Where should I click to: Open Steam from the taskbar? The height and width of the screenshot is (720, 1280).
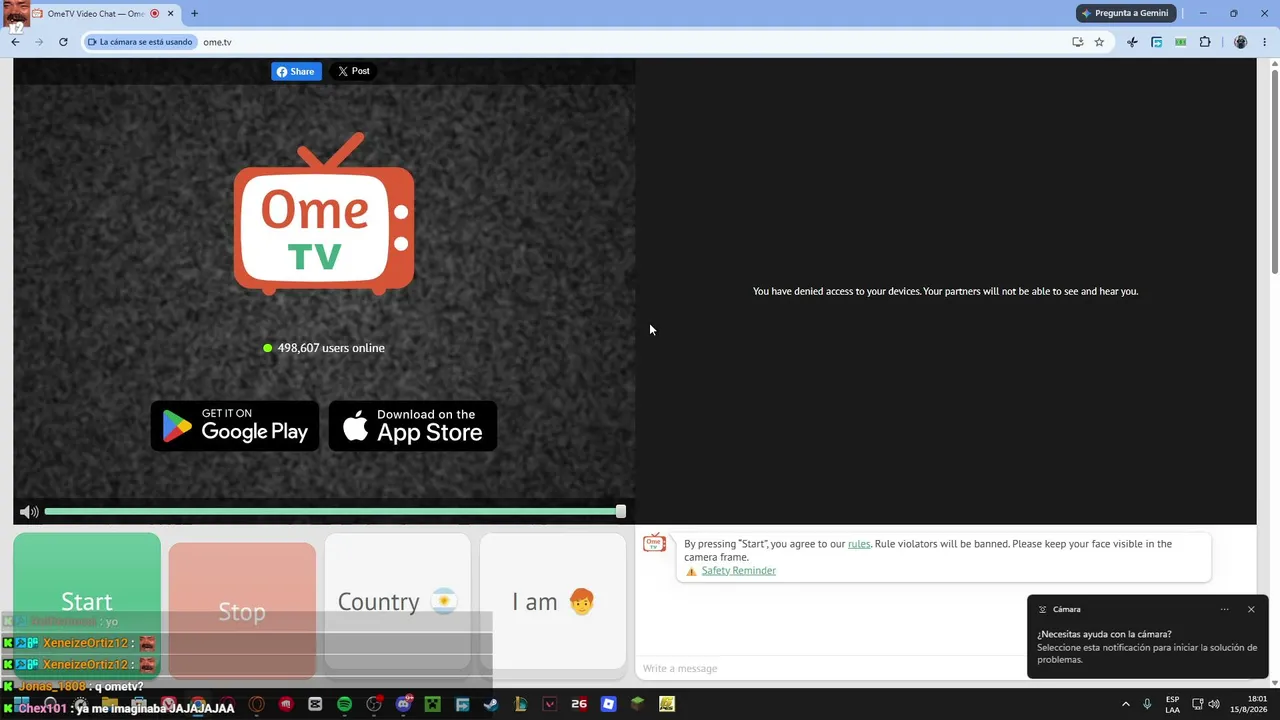click(x=490, y=704)
